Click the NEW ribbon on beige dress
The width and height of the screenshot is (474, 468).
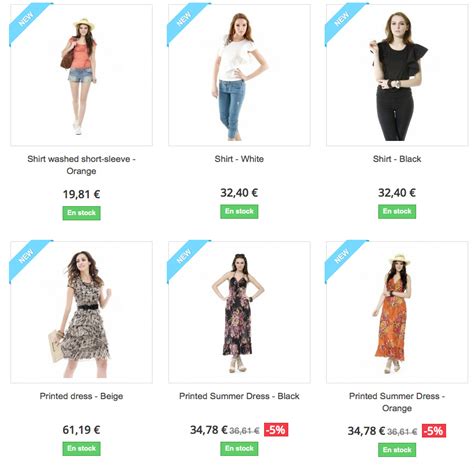tap(26, 257)
